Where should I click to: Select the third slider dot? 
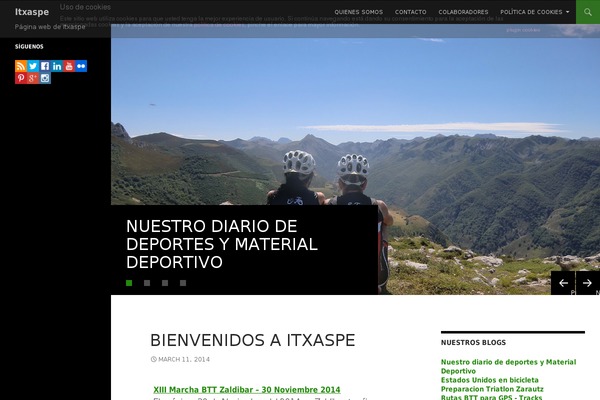pos(165,283)
